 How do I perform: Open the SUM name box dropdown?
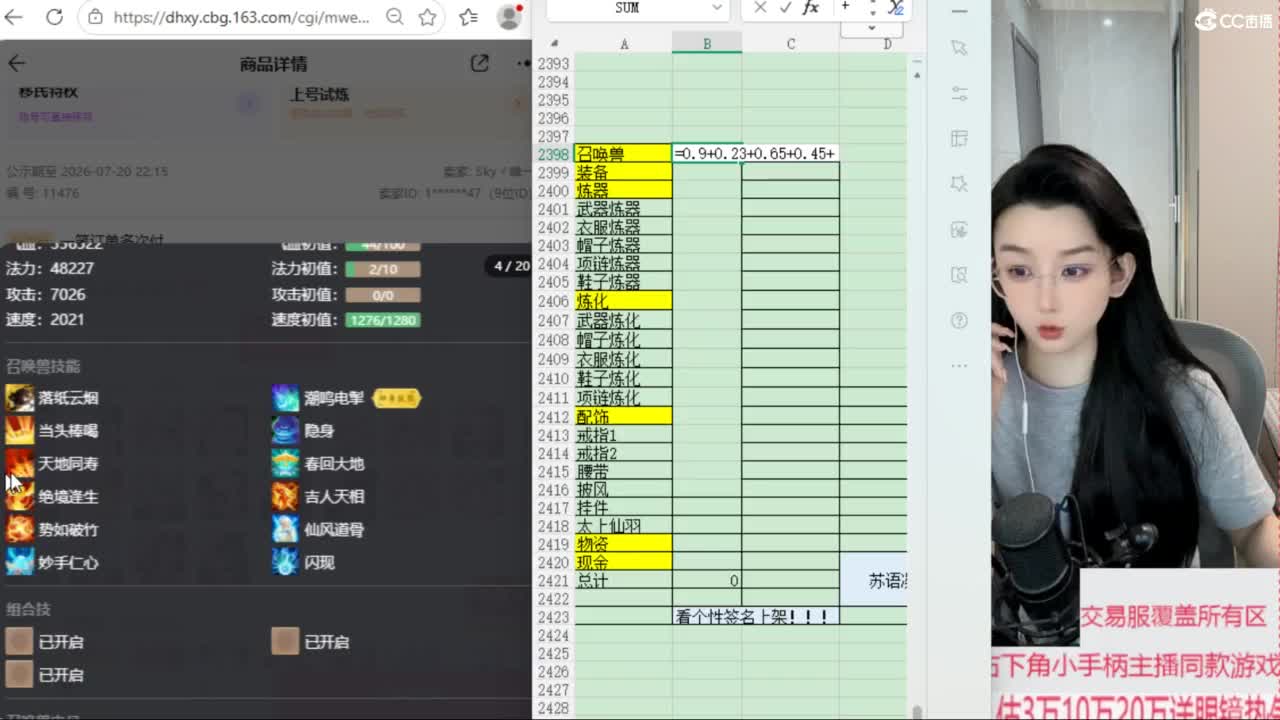point(716,8)
